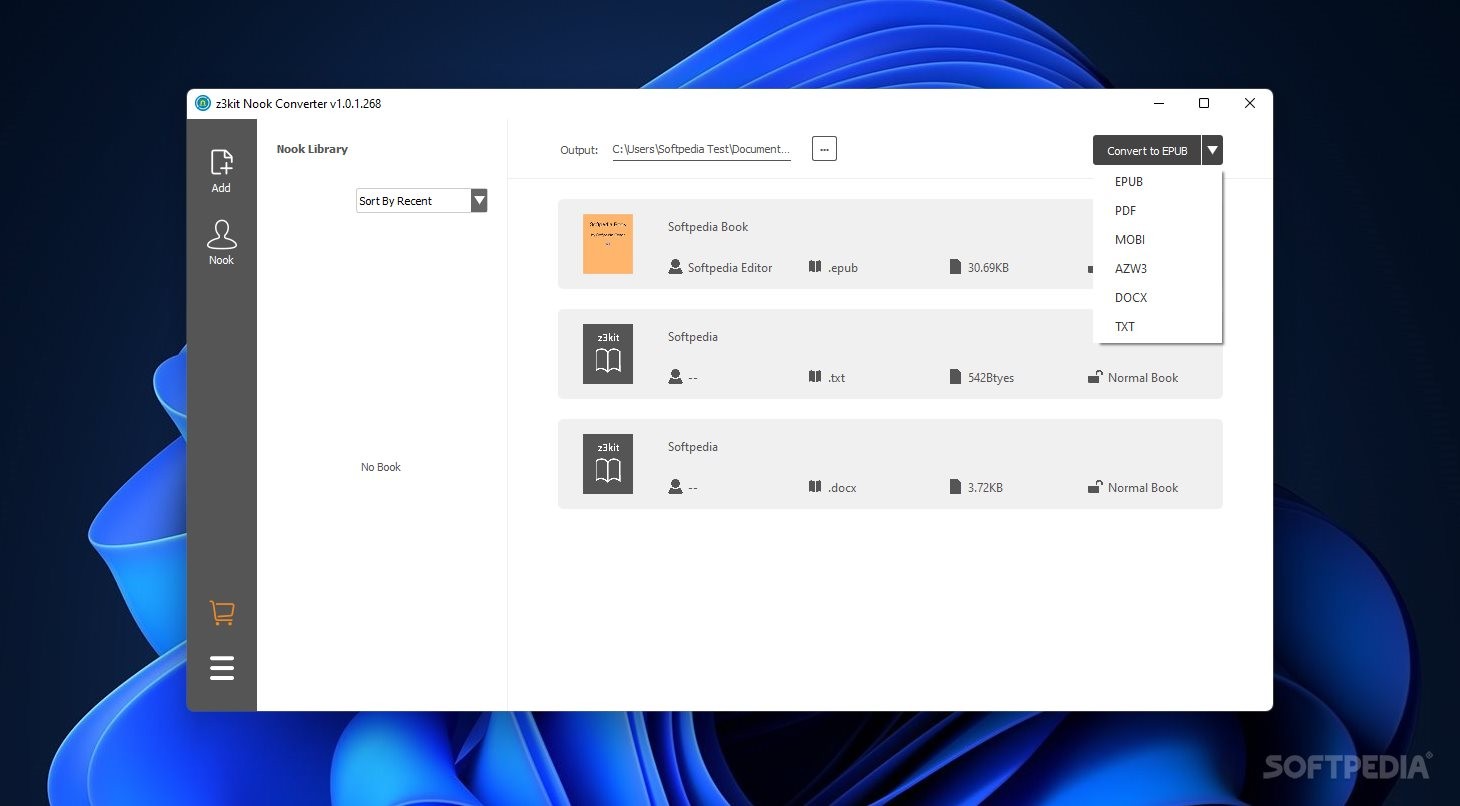Screen dimensions: 1460x806
Task: Open the Sort By Recent dropdown
Action: point(421,201)
